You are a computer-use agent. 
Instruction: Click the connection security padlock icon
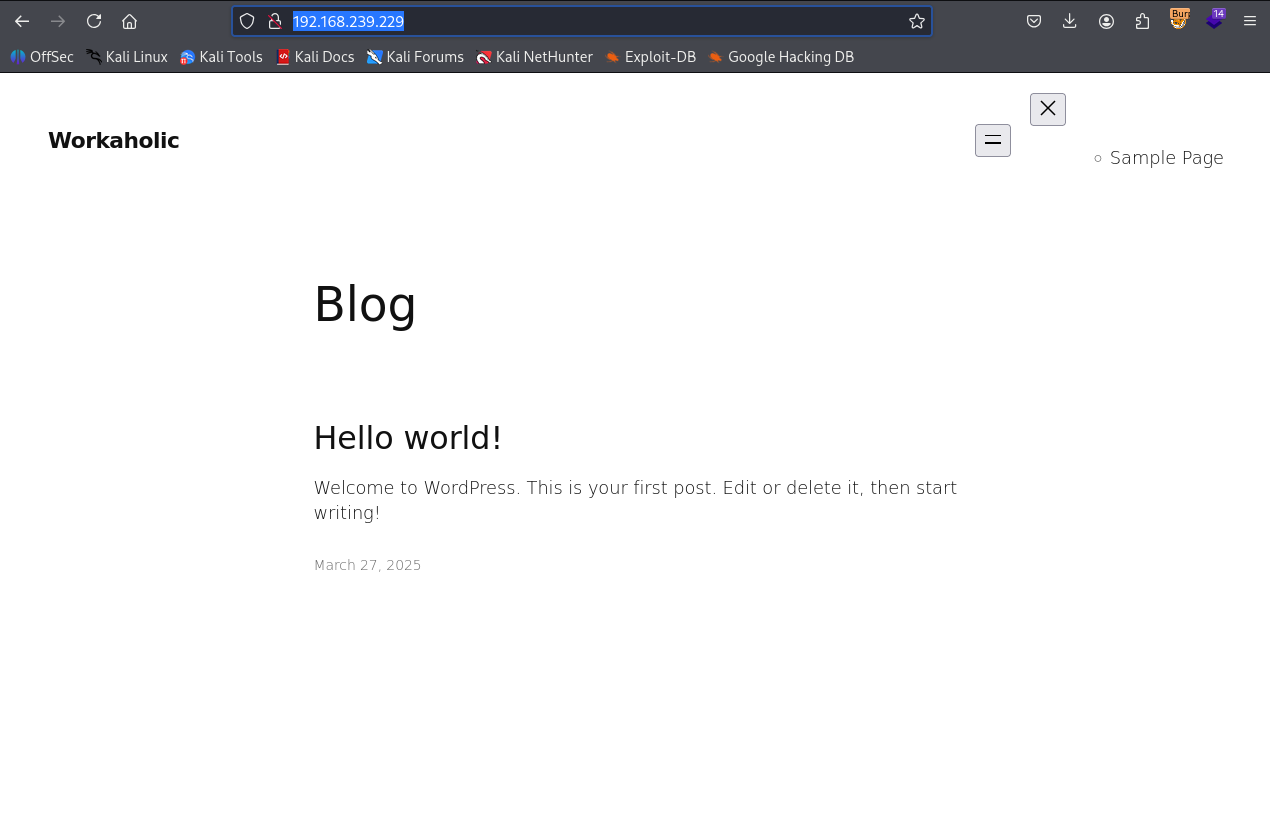[275, 21]
